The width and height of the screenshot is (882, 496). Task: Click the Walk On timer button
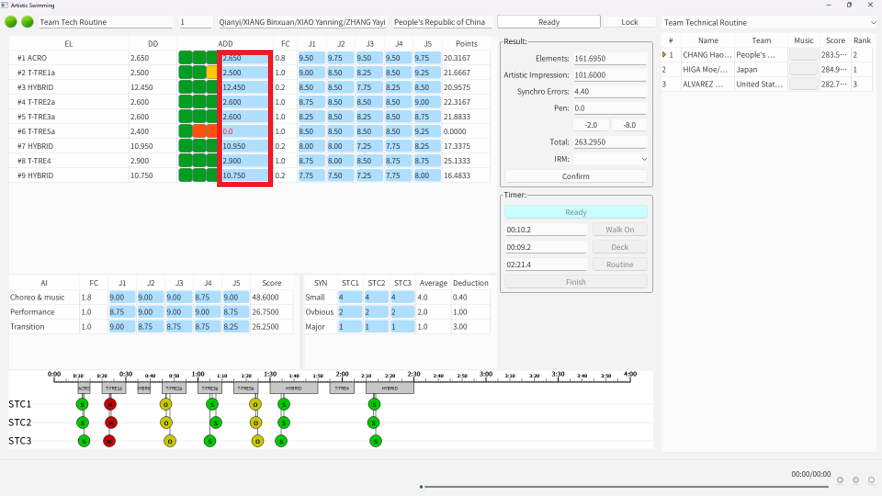coord(619,229)
